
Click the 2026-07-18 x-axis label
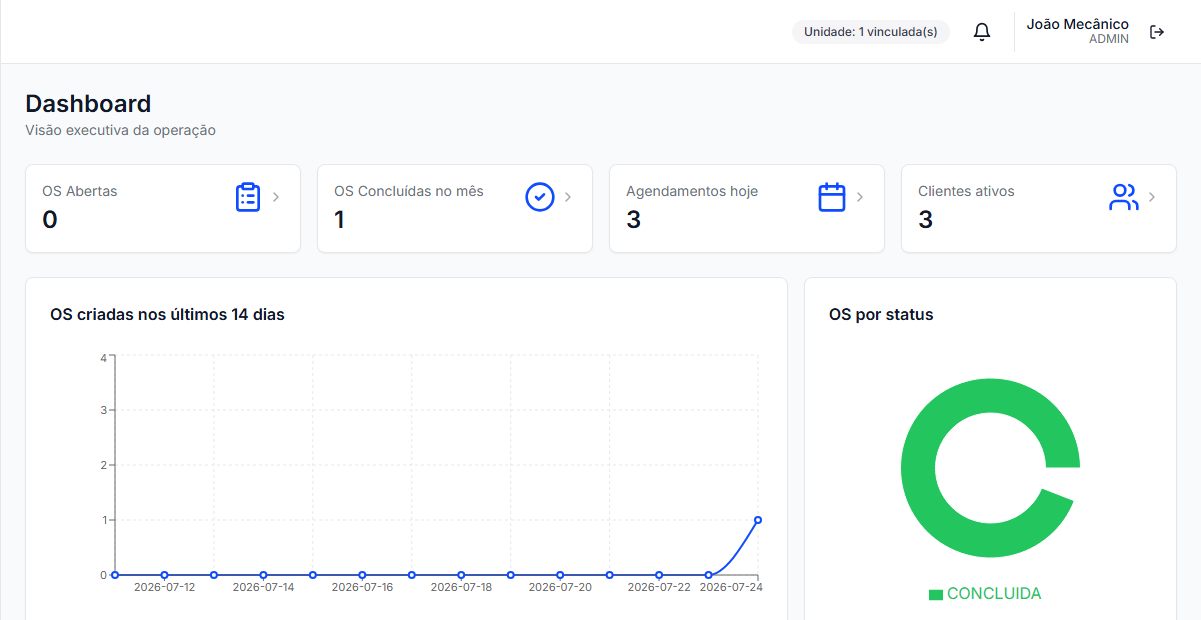[461, 588]
